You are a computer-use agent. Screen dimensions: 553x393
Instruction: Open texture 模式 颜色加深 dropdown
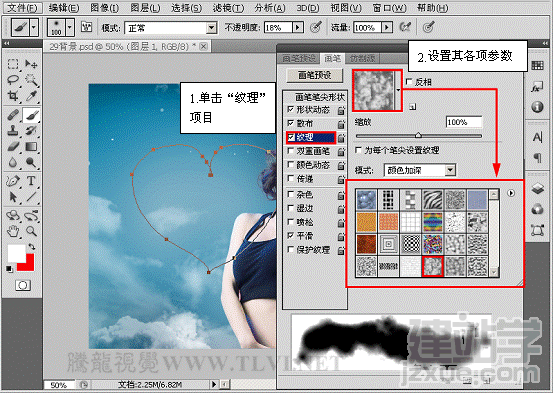click(x=420, y=170)
